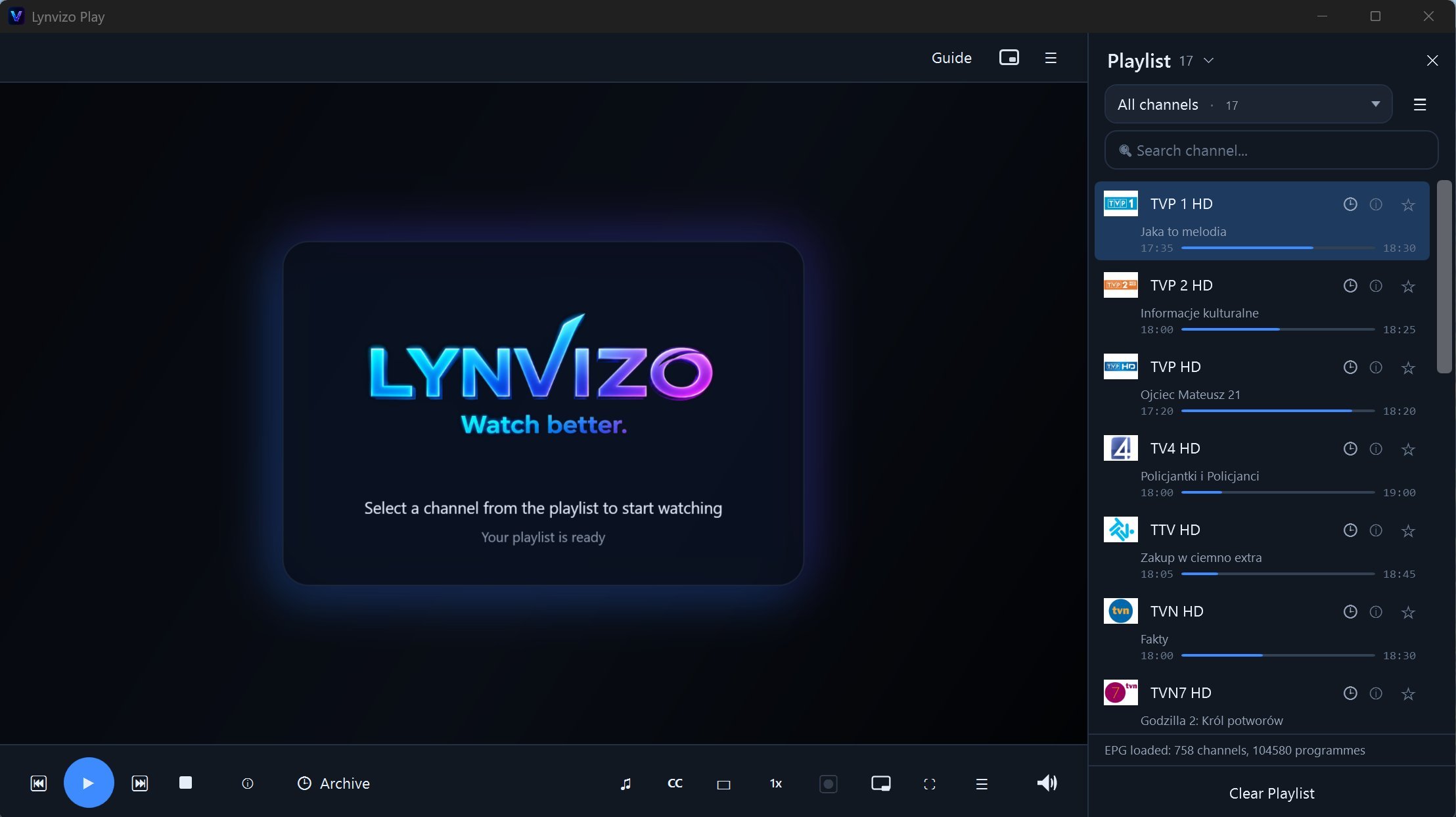Toggle the record button
Viewport: 1456px width, 817px height.
(x=829, y=783)
